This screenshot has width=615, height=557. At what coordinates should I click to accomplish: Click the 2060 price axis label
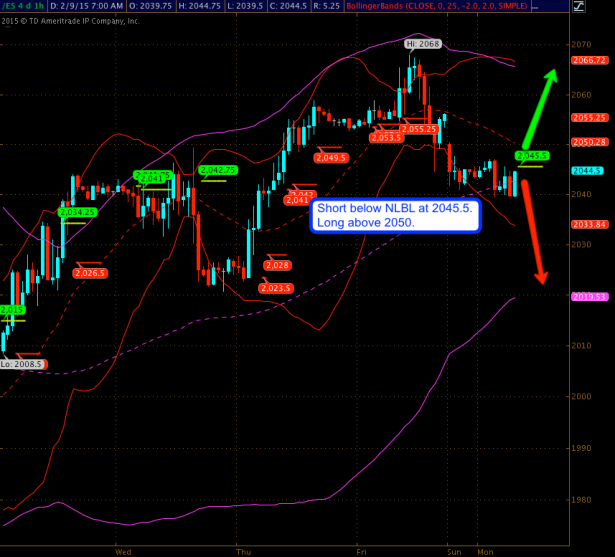click(581, 95)
